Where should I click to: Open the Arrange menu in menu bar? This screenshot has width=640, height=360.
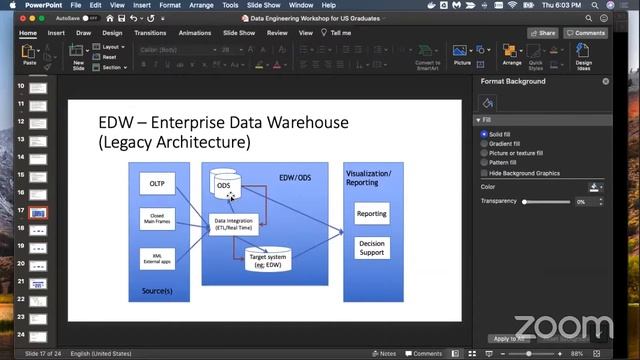click(201, 5)
